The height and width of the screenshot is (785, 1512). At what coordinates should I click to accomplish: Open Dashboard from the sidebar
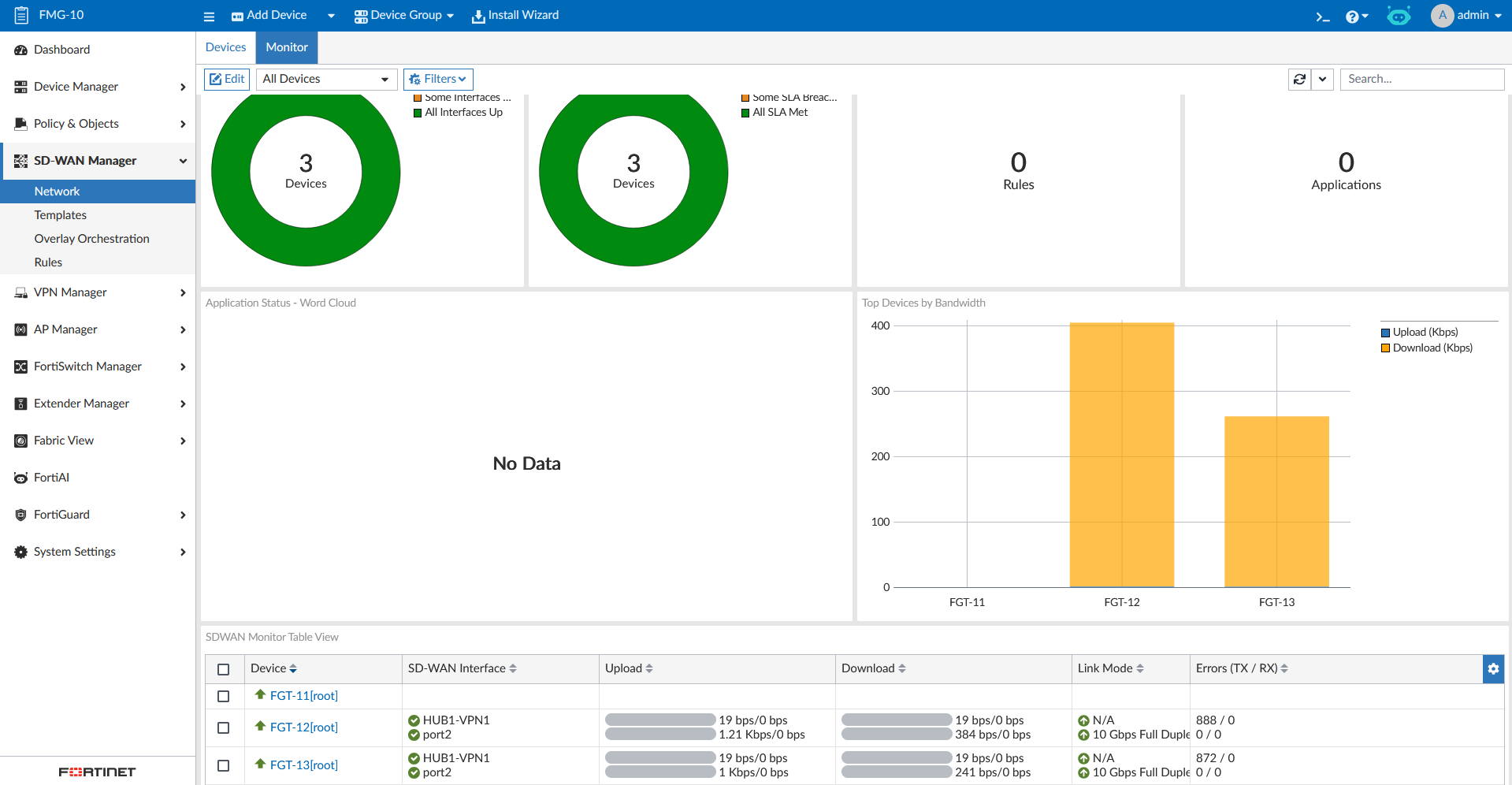(61, 50)
